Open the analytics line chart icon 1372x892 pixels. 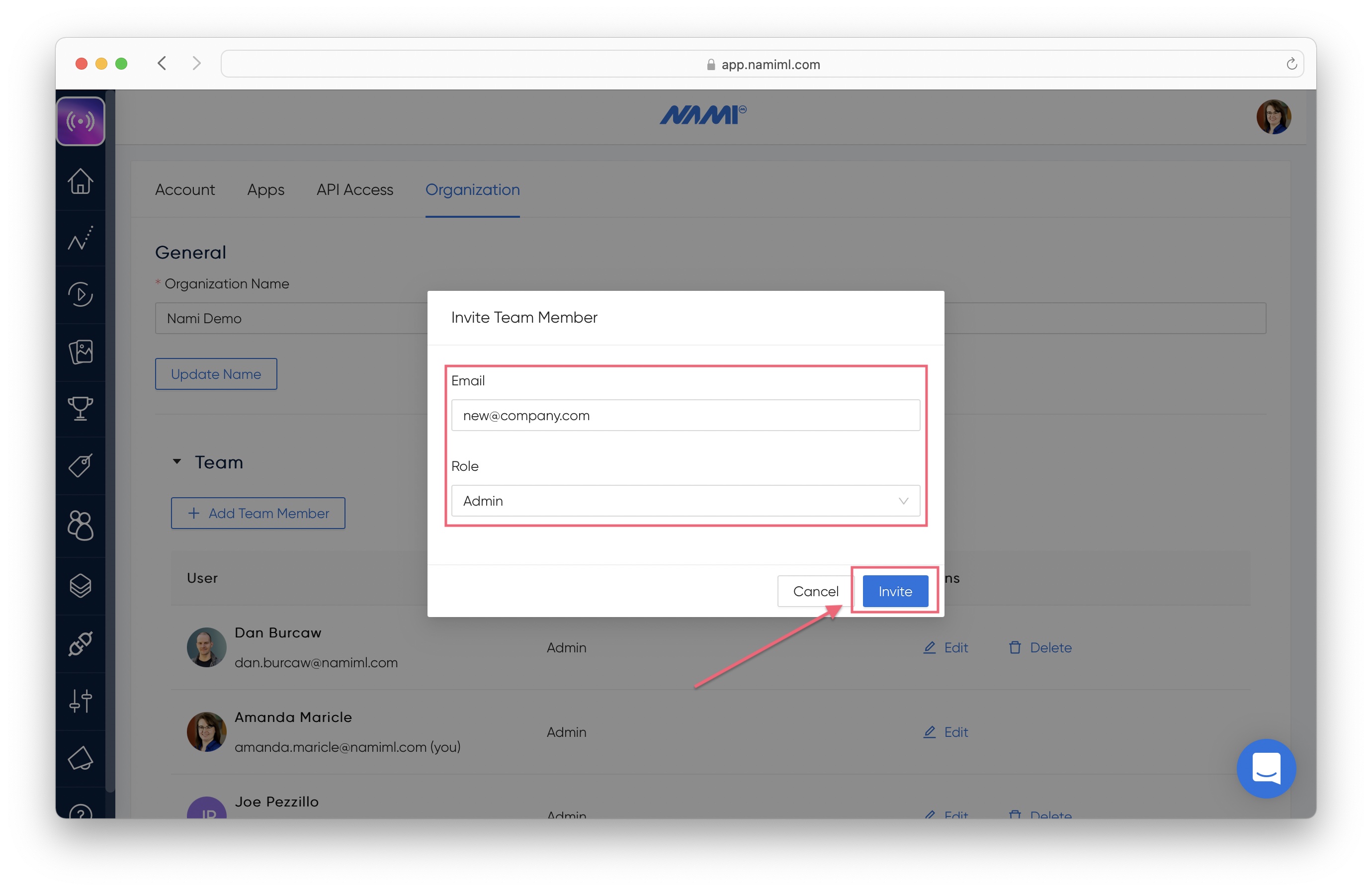[80, 238]
